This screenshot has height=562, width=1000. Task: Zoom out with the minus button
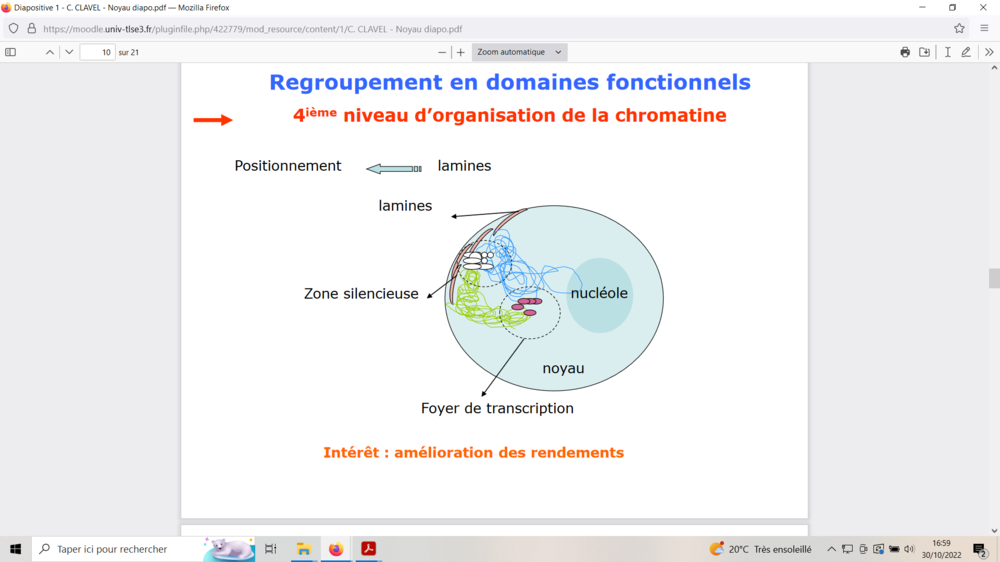[x=442, y=52]
